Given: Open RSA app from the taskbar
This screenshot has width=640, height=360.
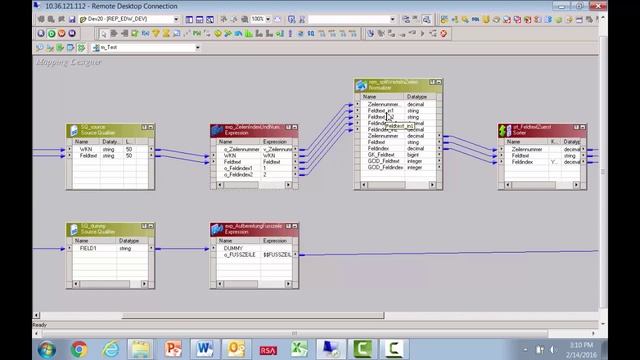Looking at the screenshot, I should 268,350.
